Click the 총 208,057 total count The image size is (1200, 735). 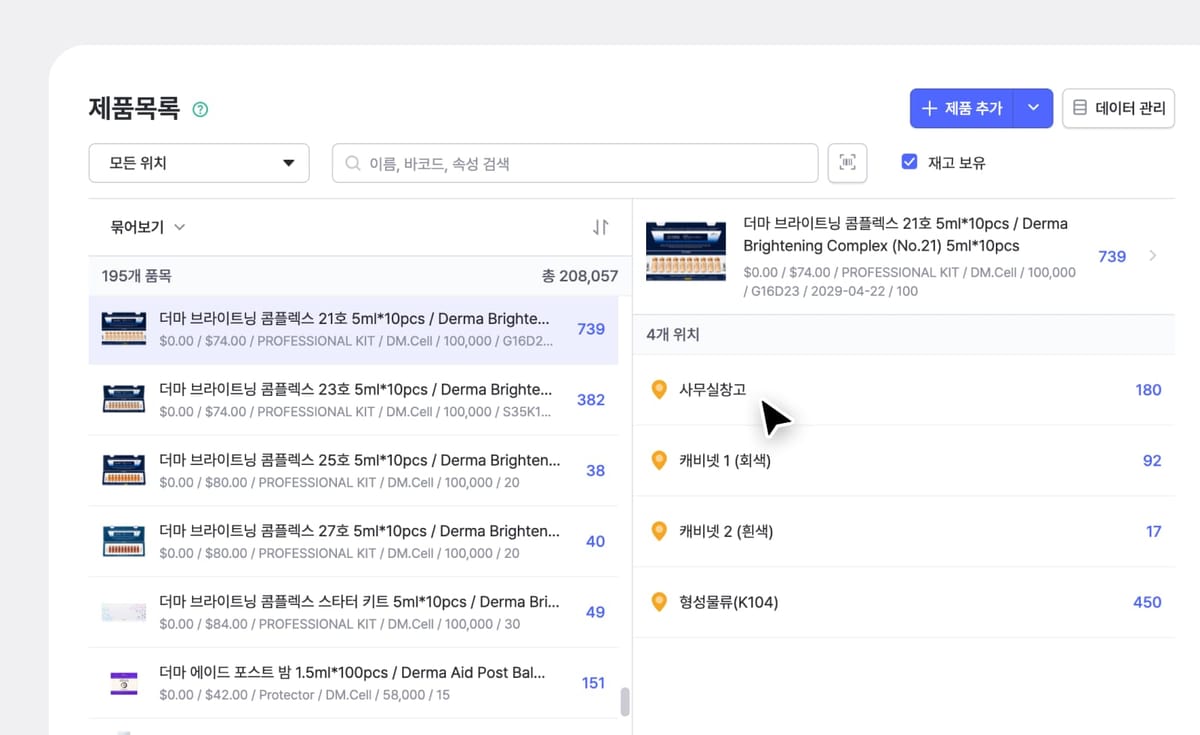[x=580, y=276]
